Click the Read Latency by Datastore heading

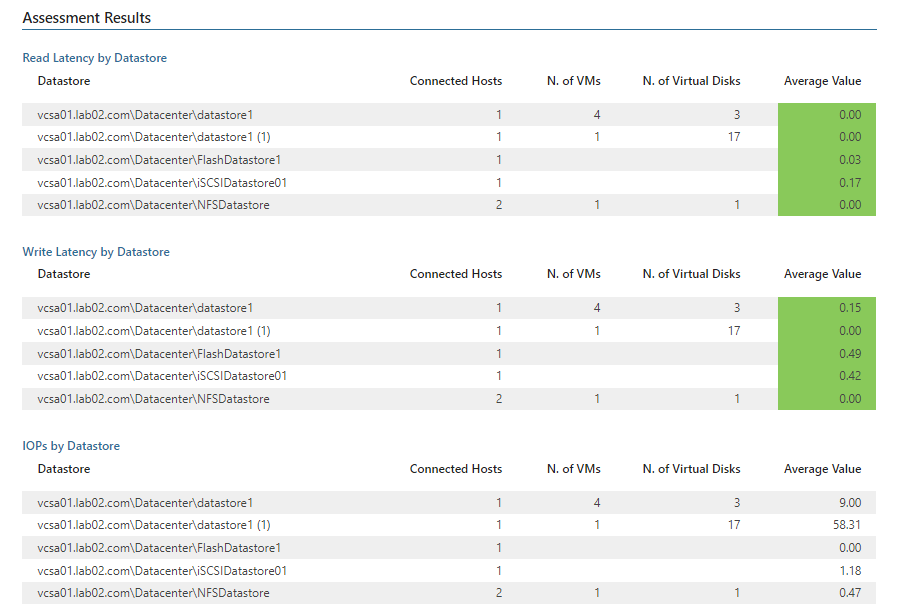tap(94, 58)
